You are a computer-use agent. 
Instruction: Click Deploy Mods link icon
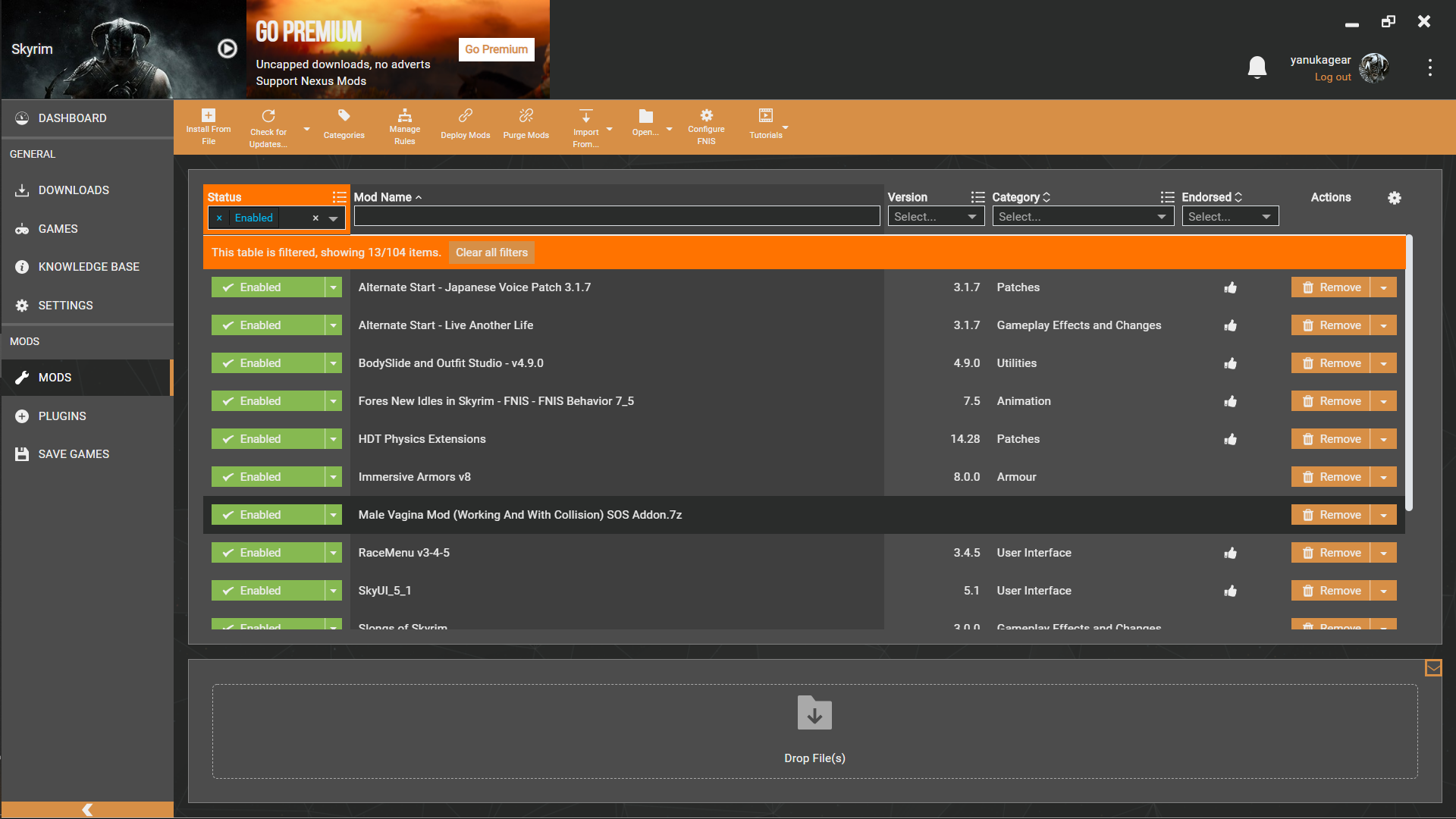click(x=466, y=115)
